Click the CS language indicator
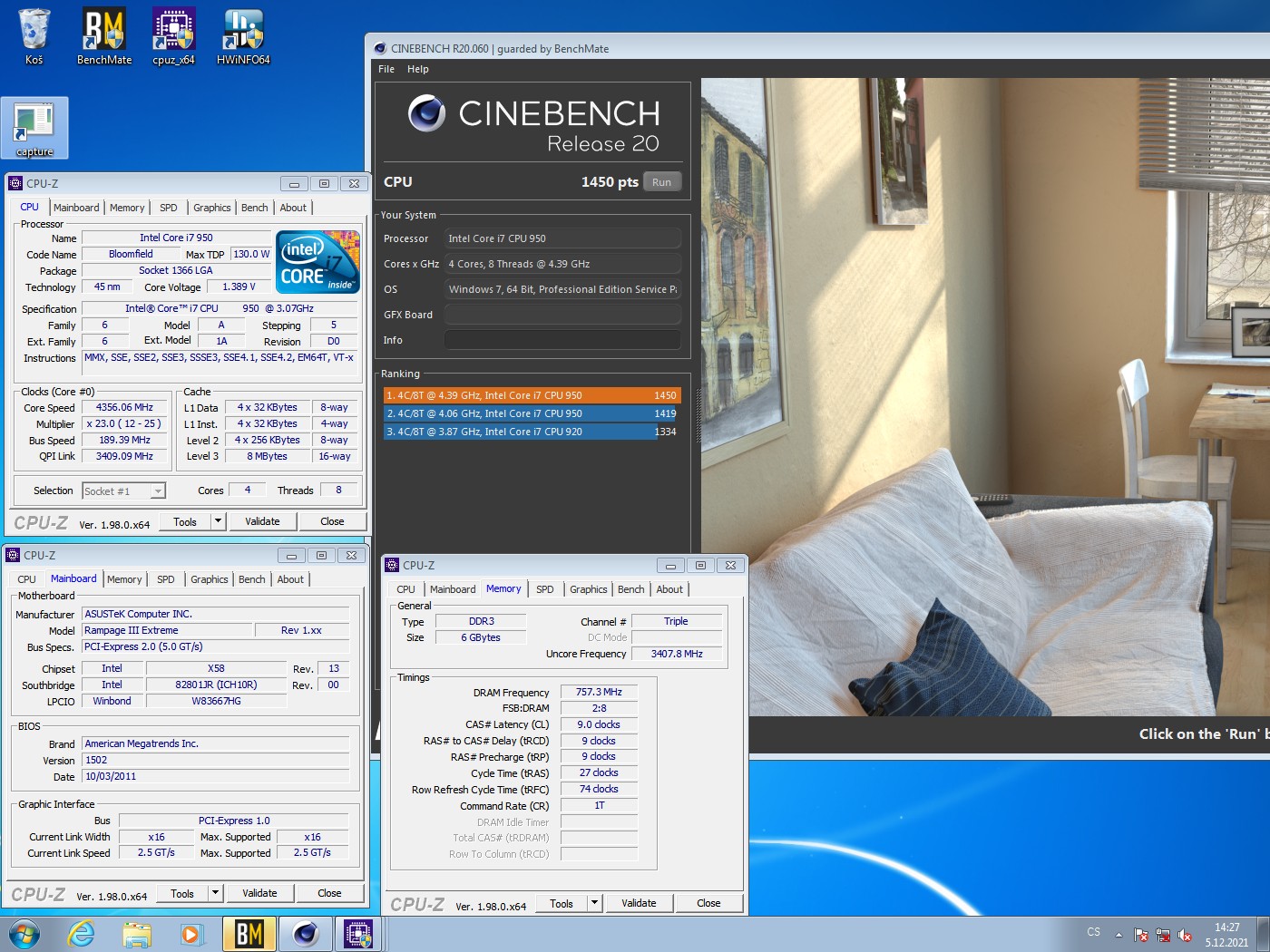Image resolution: width=1270 pixels, height=952 pixels. pos(1093,932)
